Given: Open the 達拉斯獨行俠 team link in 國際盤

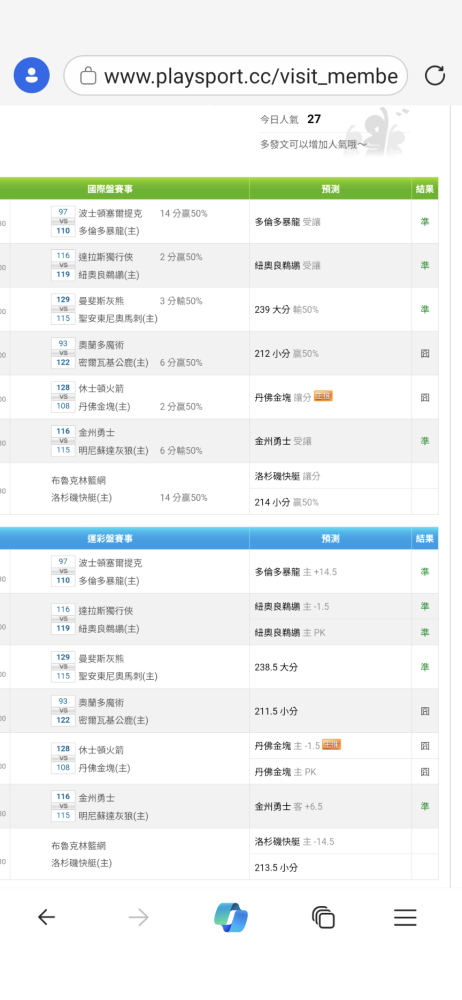Looking at the screenshot, I should click(105, 257).
